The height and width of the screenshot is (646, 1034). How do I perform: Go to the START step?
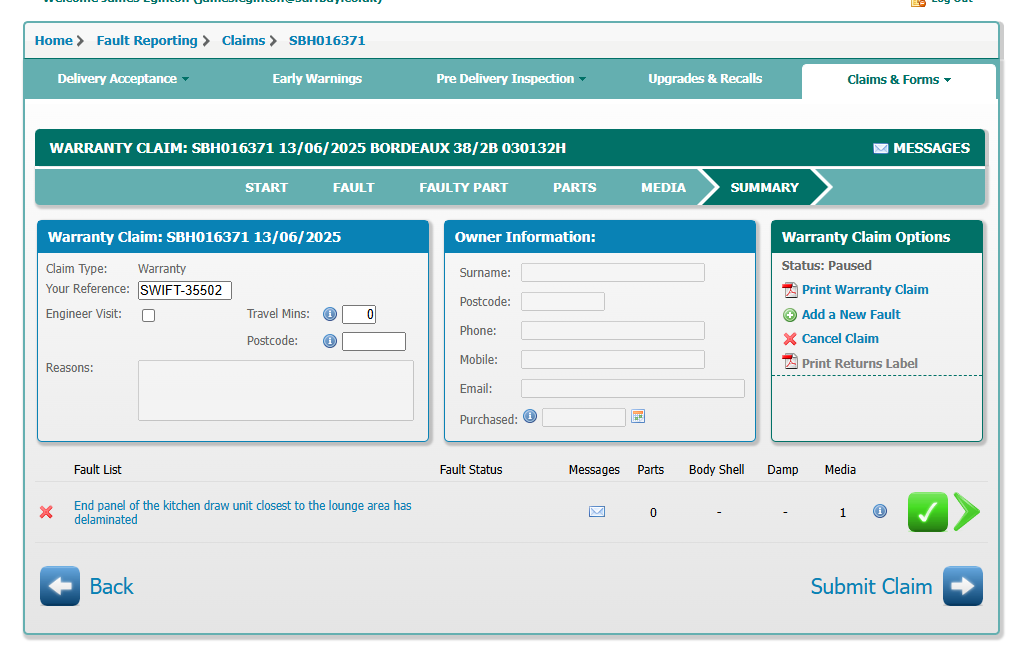coord(266,188)
